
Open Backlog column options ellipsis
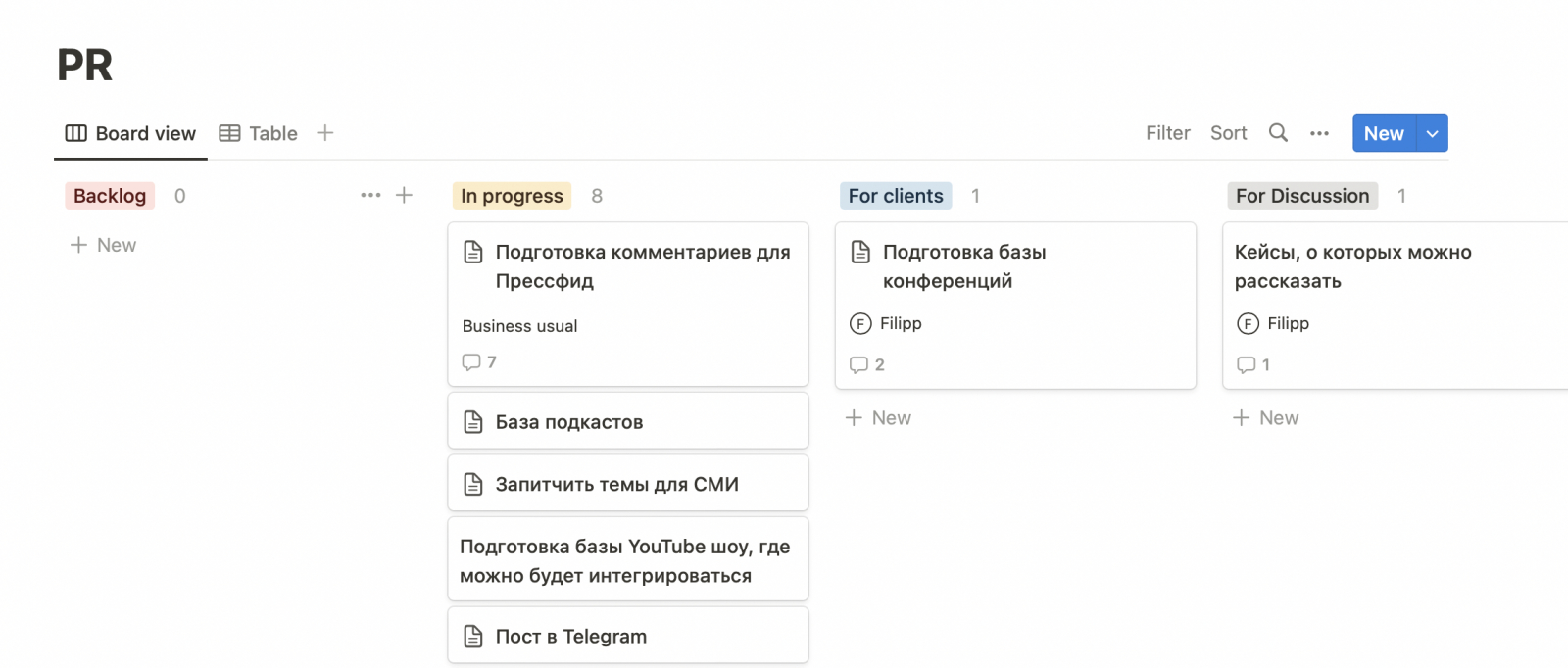[370, 195]
